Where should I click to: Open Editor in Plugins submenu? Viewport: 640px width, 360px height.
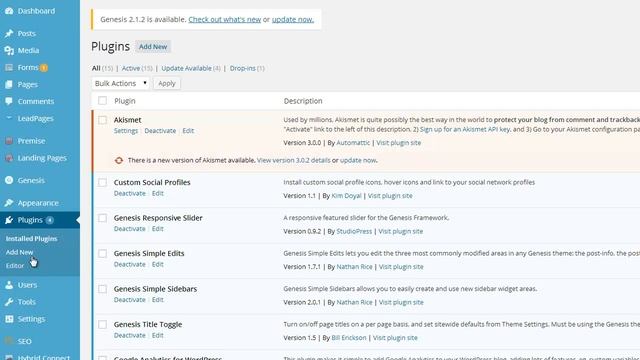pyautogui.click(x=15, y=266)
